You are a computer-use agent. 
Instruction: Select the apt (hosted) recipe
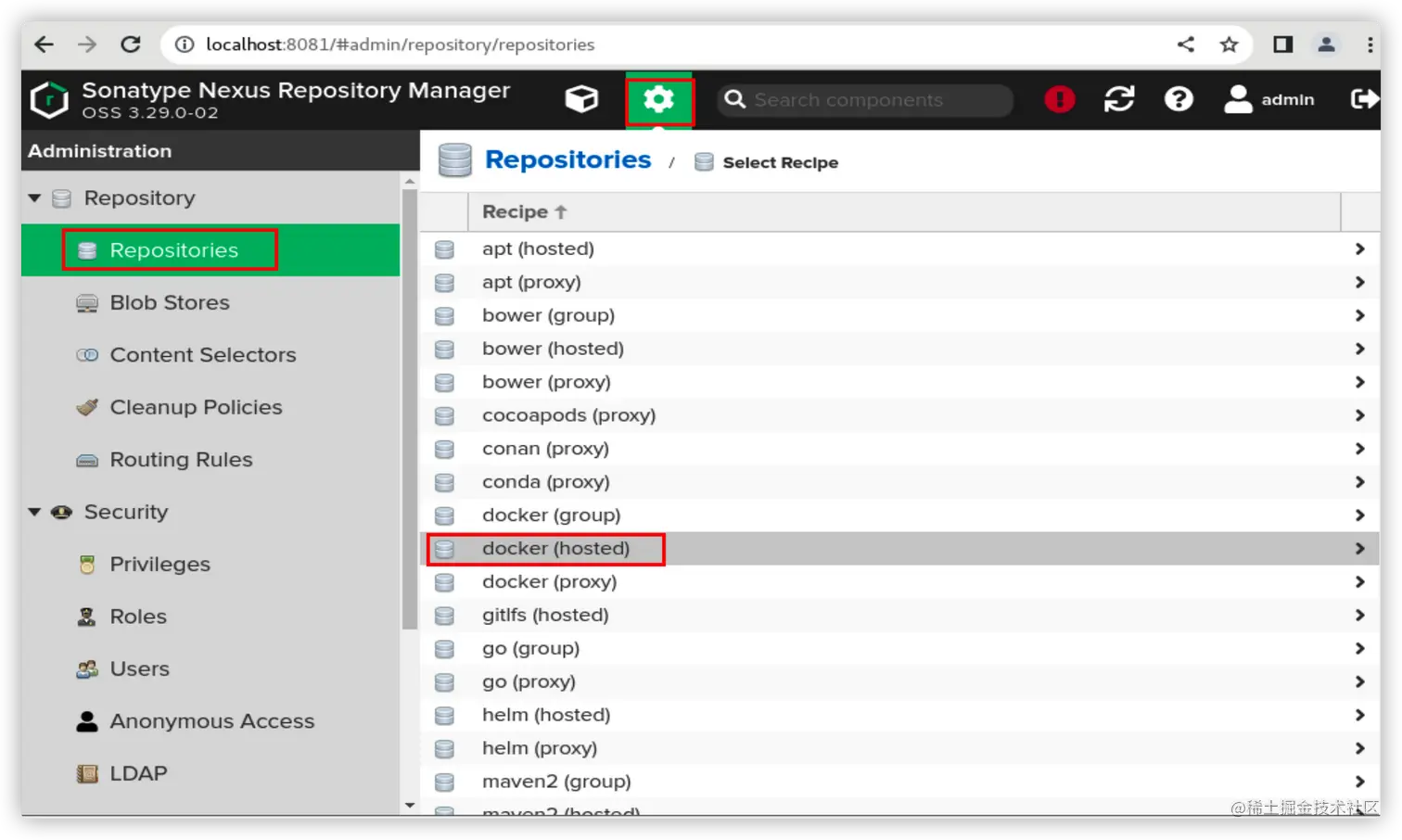tap(899, 248)
